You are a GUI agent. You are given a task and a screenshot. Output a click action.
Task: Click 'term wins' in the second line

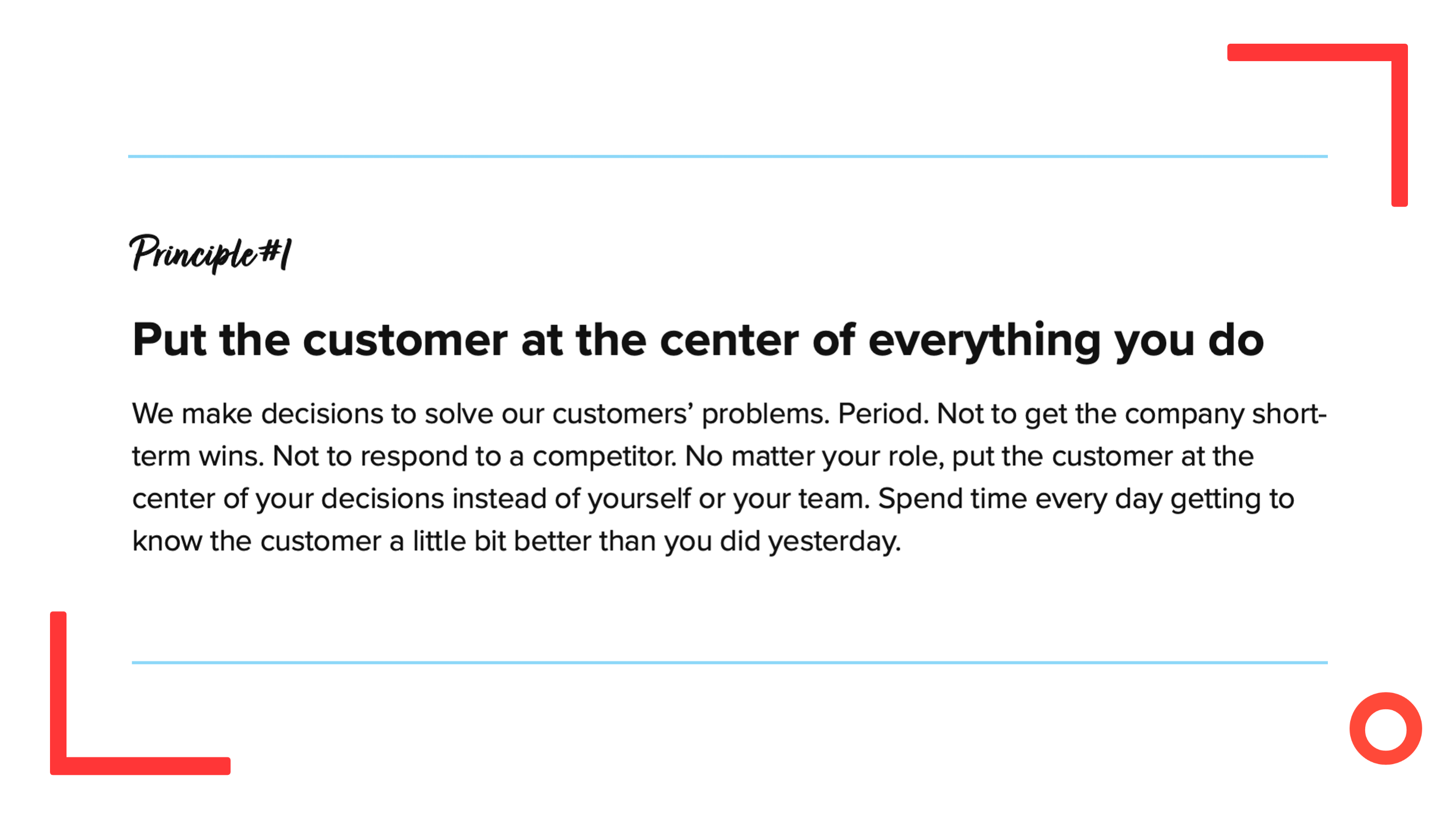198,456
